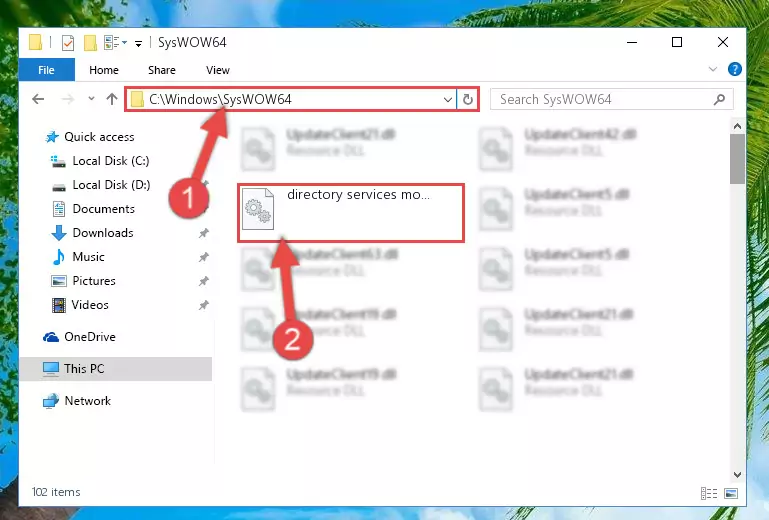Screen dimensions: 769x520
Task: Select Network in navigation pane
Action: point(88,401)
